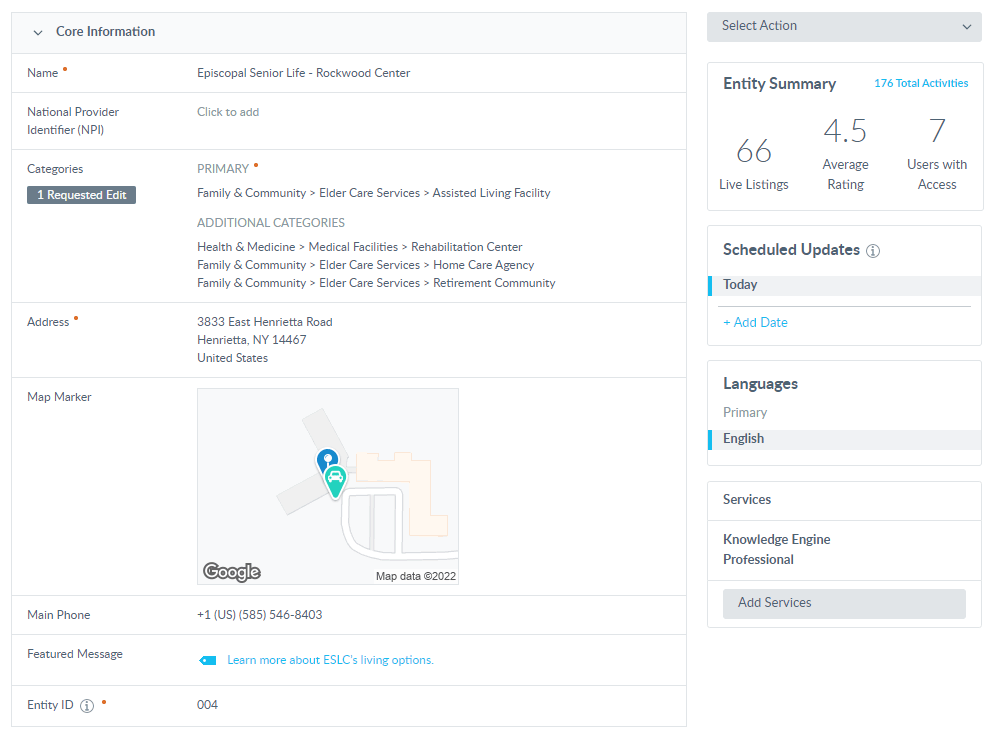Click the main phone number (585) 546-8403
Viewport: 996px width, 738px height.
(x=260, y=615)
